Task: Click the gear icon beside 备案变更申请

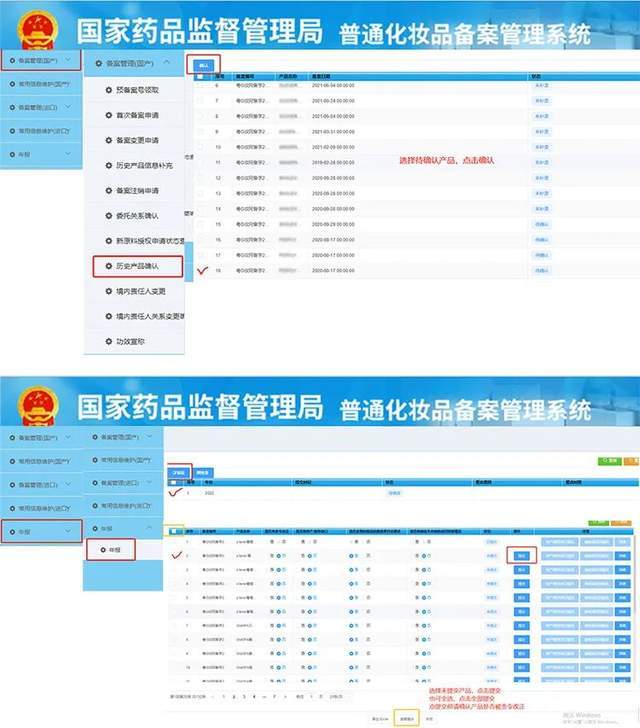Action: pos(109,140)
